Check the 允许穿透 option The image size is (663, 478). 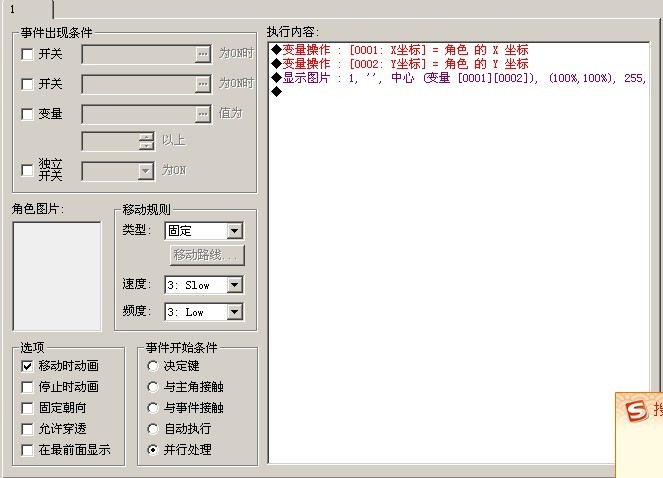(x=27, y=429)
